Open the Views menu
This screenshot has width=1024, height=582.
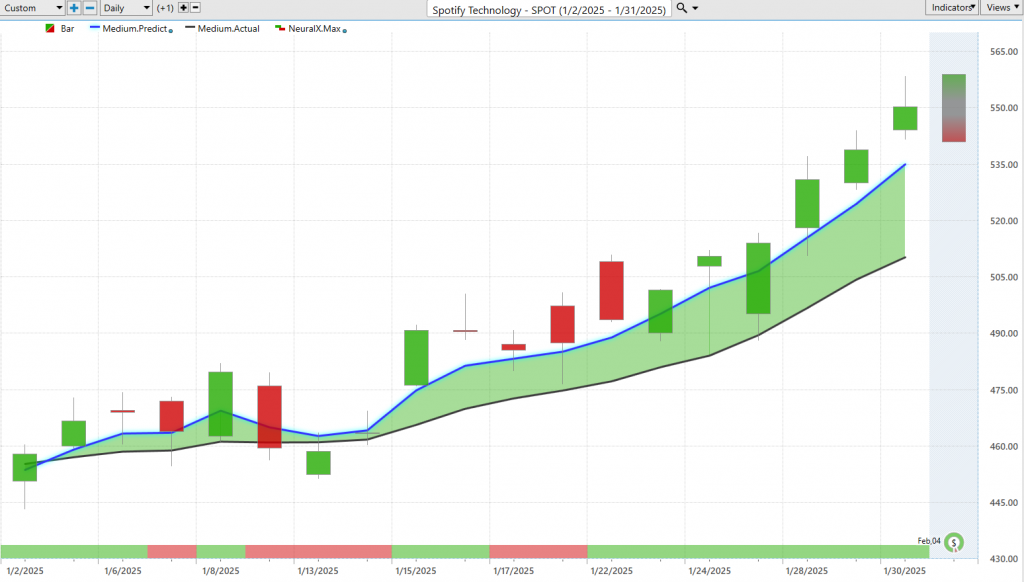point(1000,8)
